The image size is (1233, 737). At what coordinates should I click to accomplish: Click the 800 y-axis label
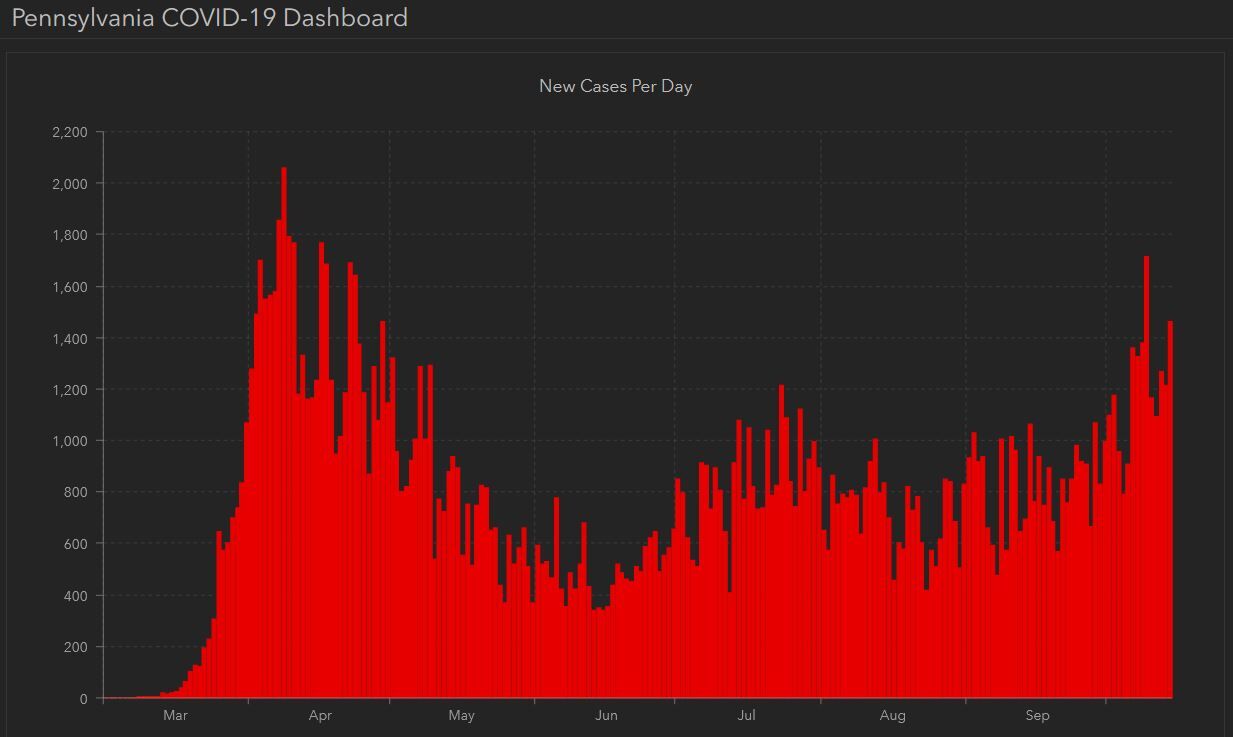click(77, 493)
